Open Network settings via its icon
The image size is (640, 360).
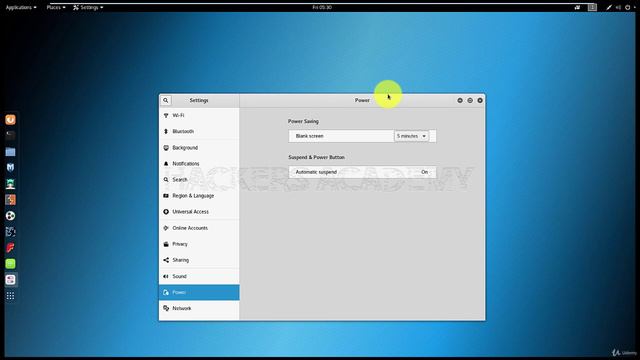tap(166, 308)
